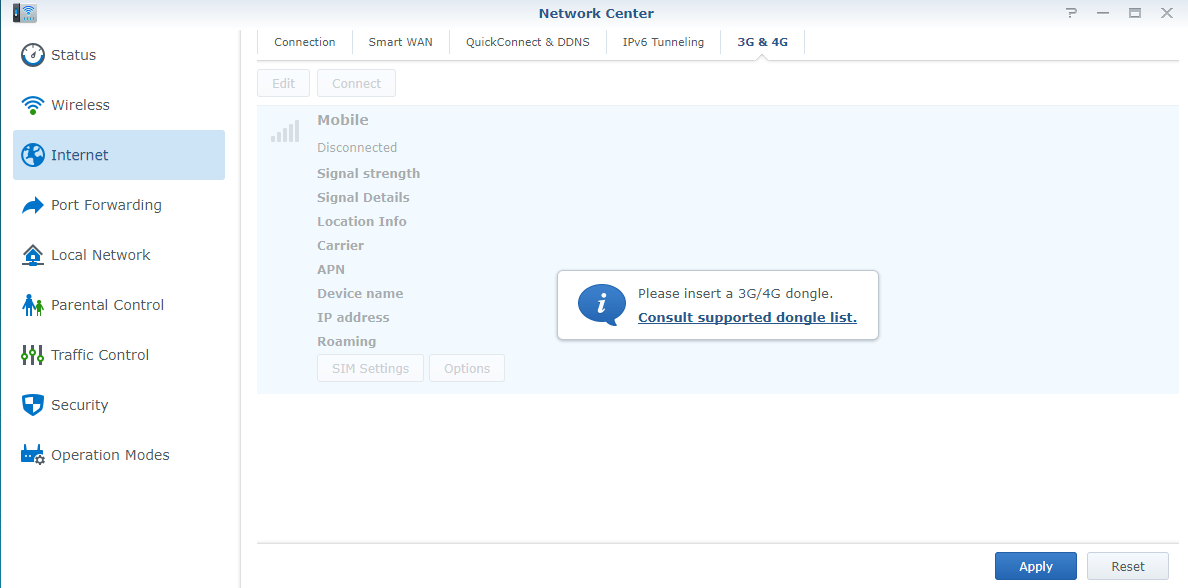The height and width of the screenshot is (588, 1188).
Task: Switch to the Connection tab
Action: point(305,42)
